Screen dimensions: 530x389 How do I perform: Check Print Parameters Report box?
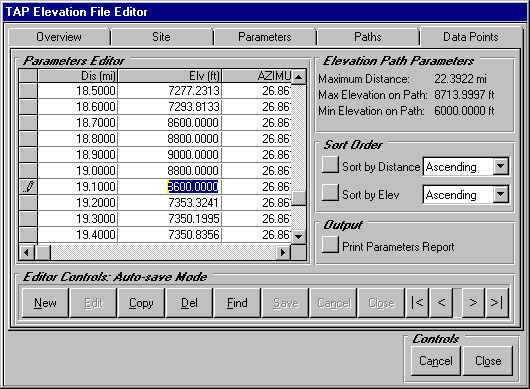tap(330, 245)
